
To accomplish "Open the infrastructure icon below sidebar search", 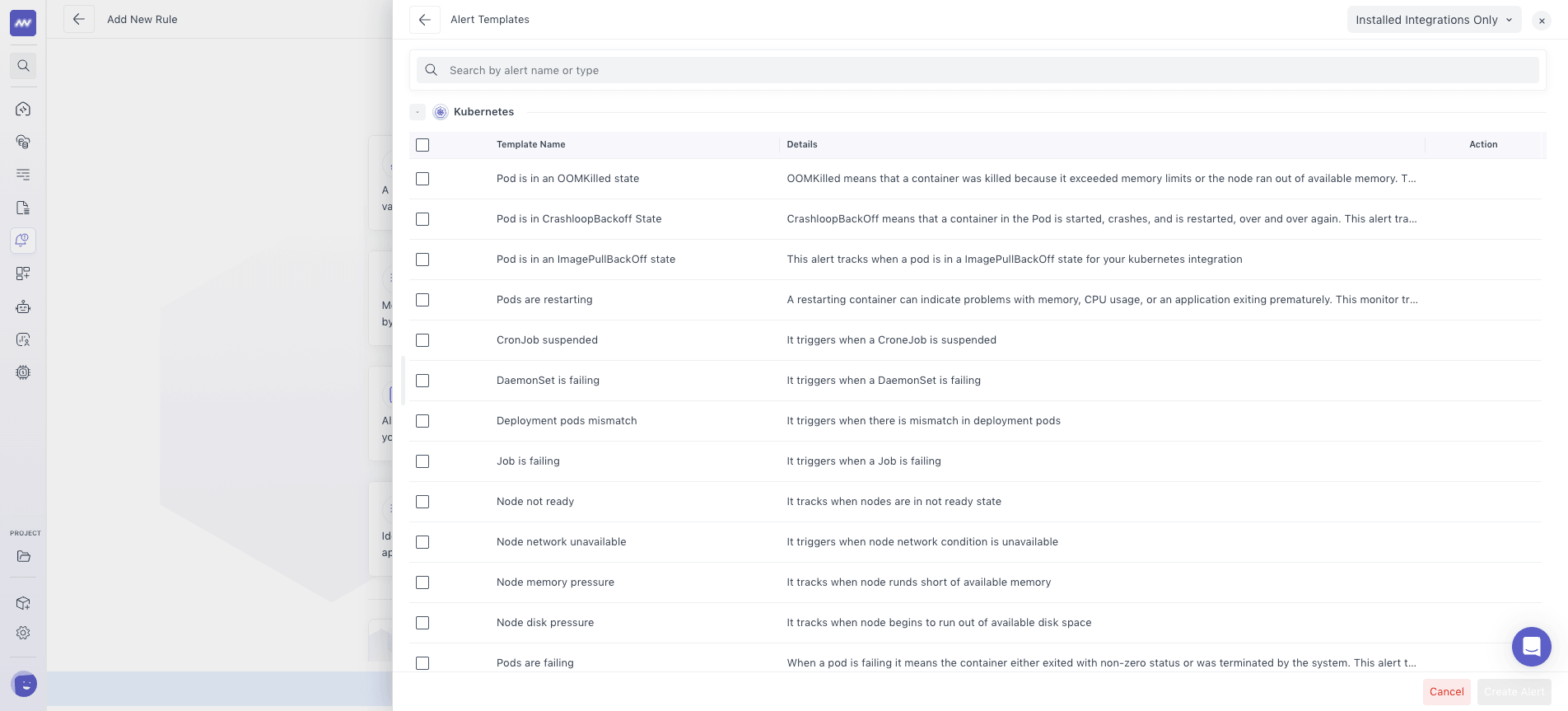I will point(23,109).
